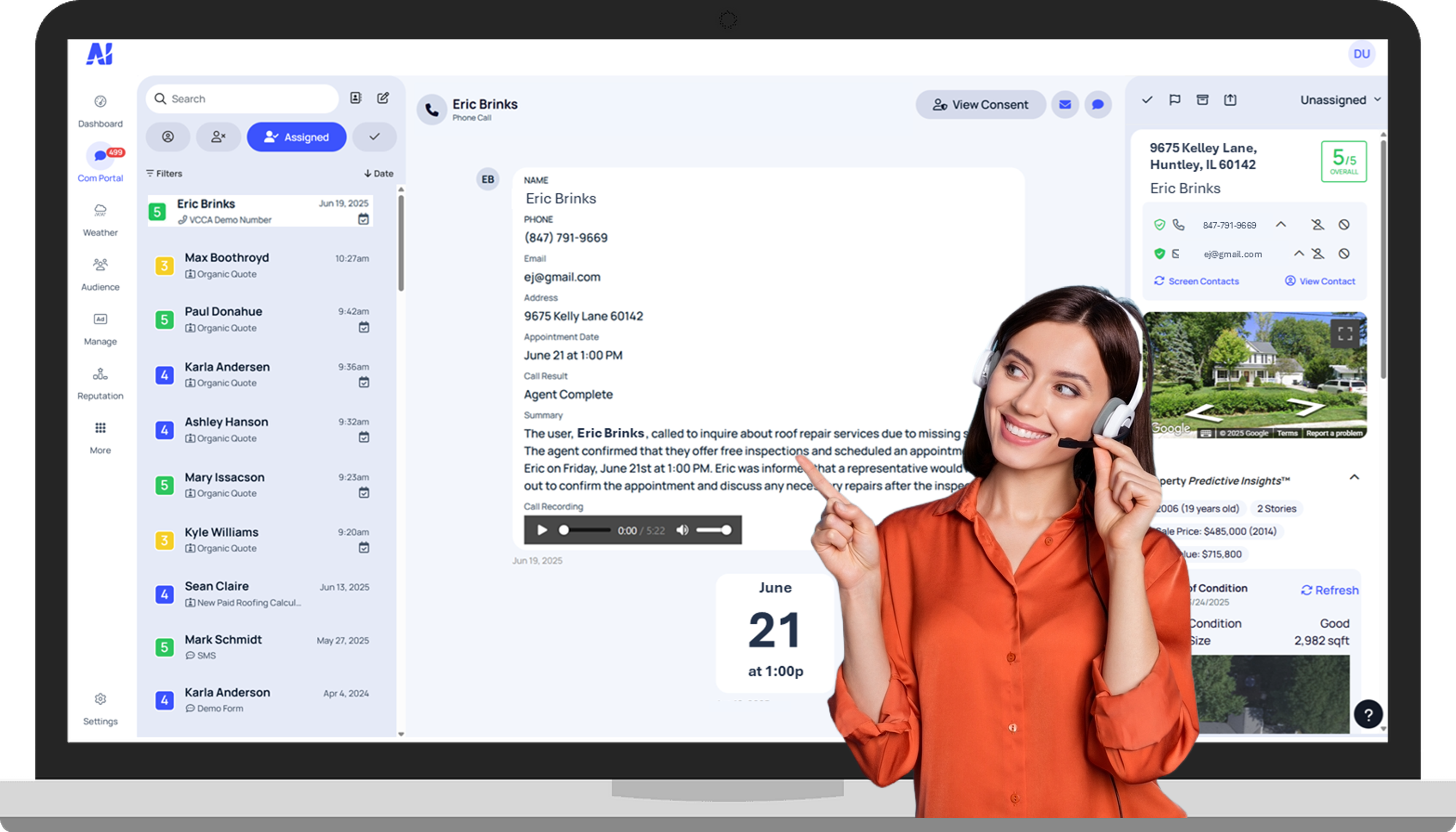Click the View Consent button
1456x832 pixels.
[x=980, y=105]
